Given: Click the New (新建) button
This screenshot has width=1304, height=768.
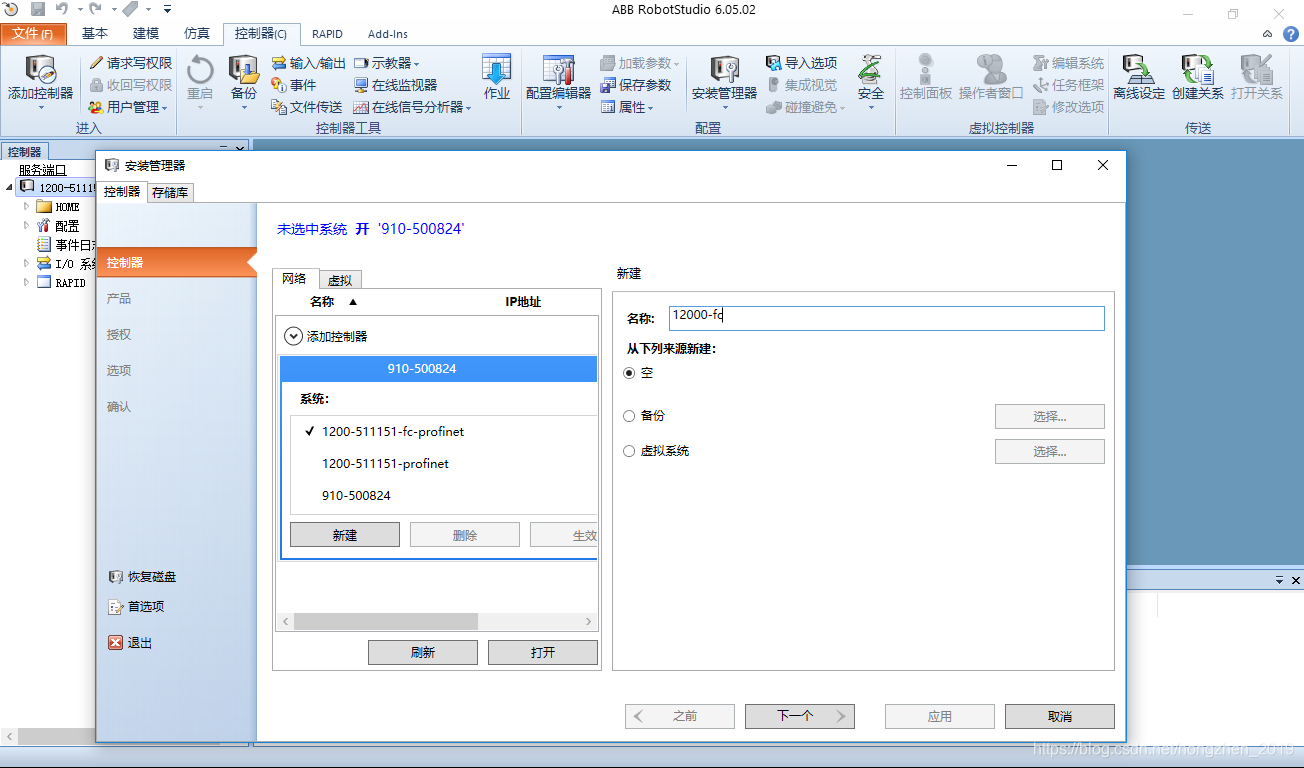Looking at the screenshot, I should 345,535.
